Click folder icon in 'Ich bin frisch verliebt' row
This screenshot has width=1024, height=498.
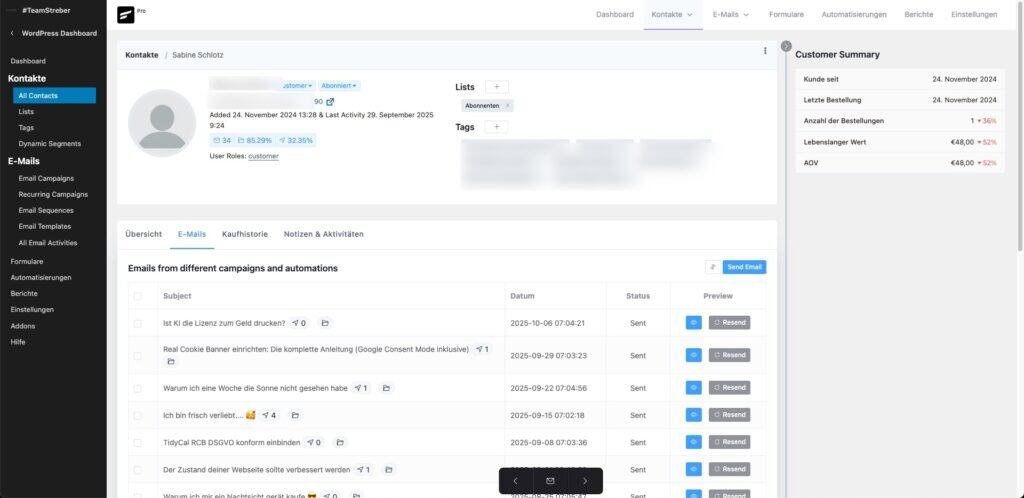[295, 415]
